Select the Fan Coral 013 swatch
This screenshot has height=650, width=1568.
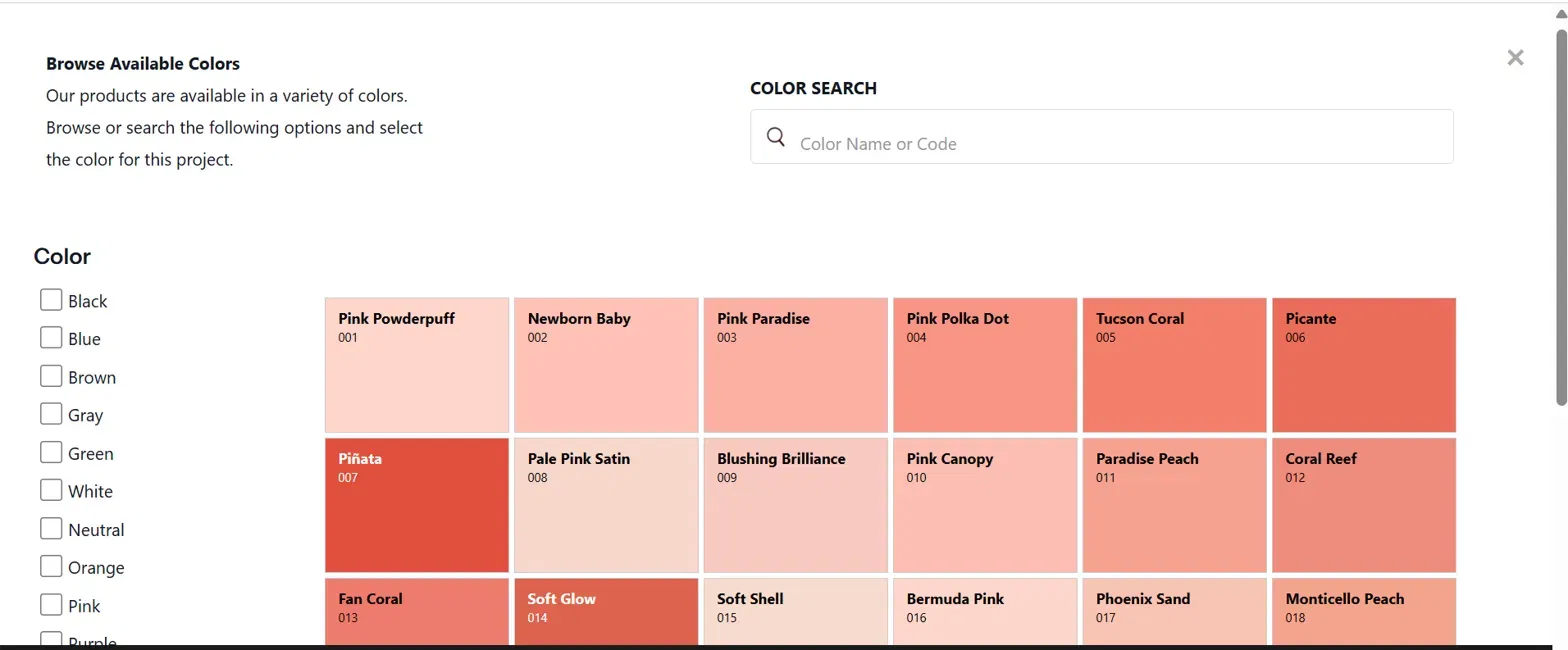coord(417,612)
